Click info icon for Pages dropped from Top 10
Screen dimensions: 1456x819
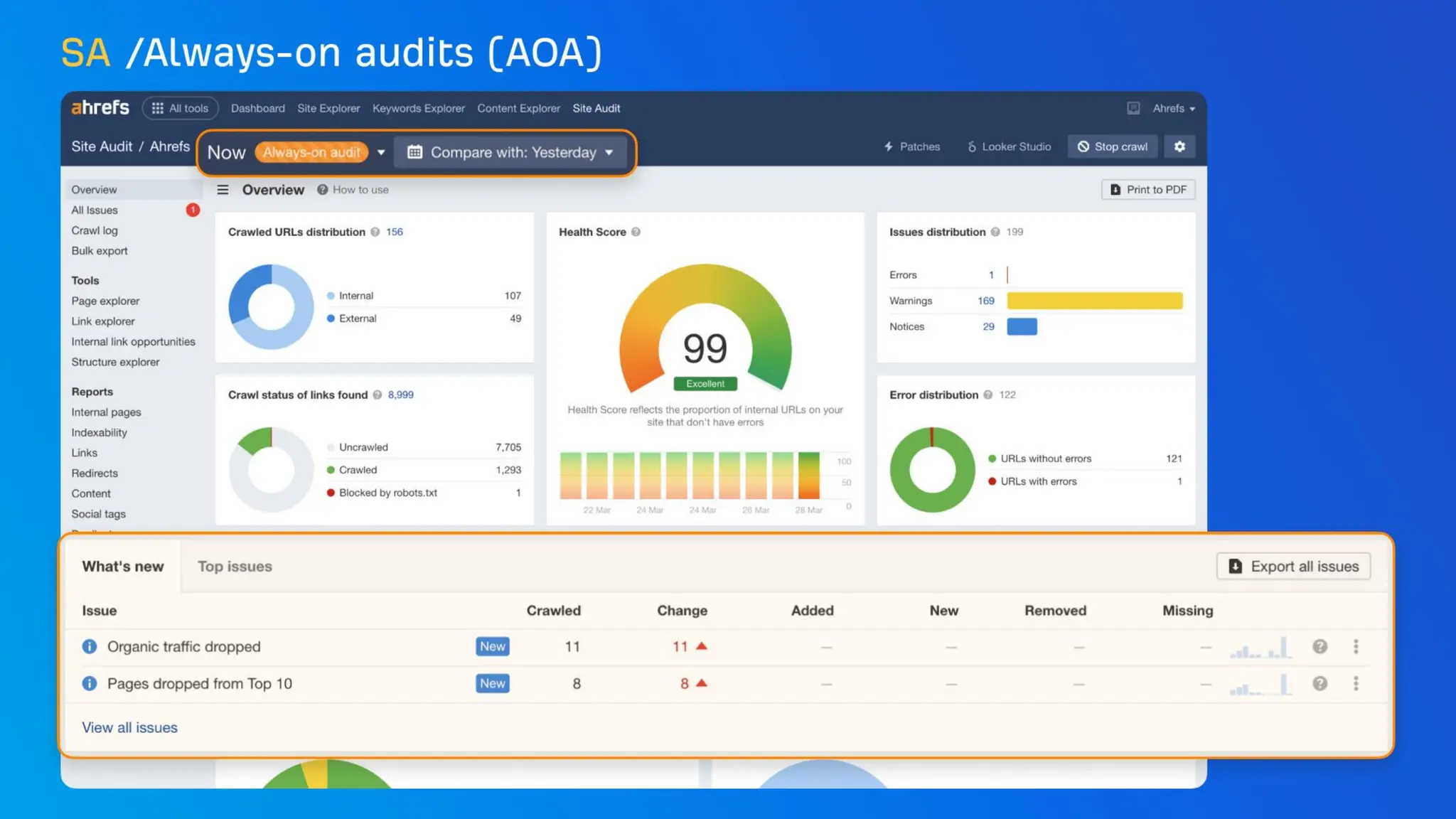point(90,683)
